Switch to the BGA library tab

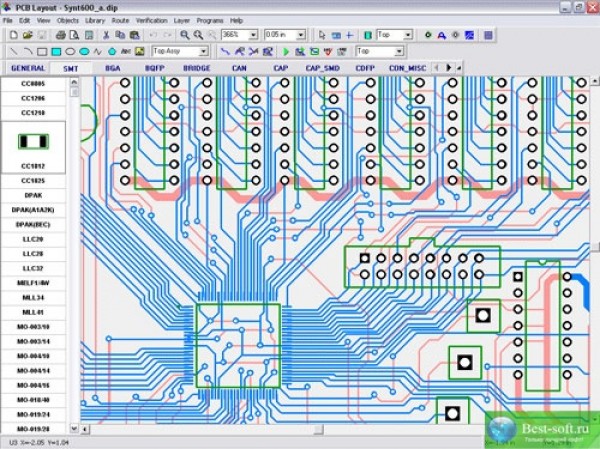(113, 68)
